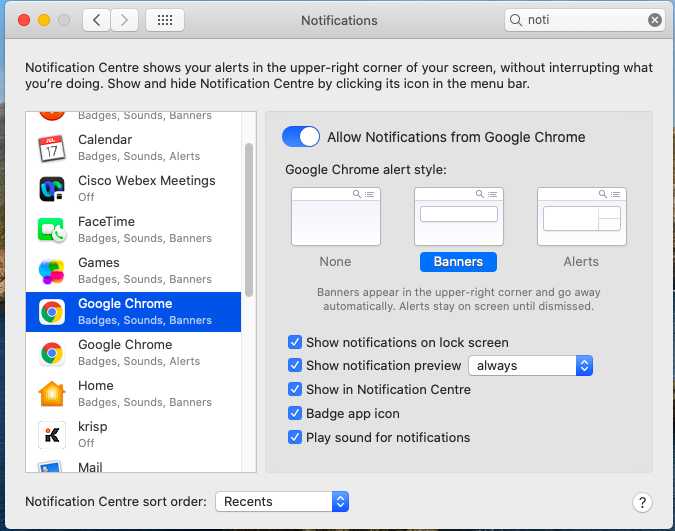Click the Alerts label under alert styles
The width and height of the screenshot is (675, 531).
click(x=581, y=262)
